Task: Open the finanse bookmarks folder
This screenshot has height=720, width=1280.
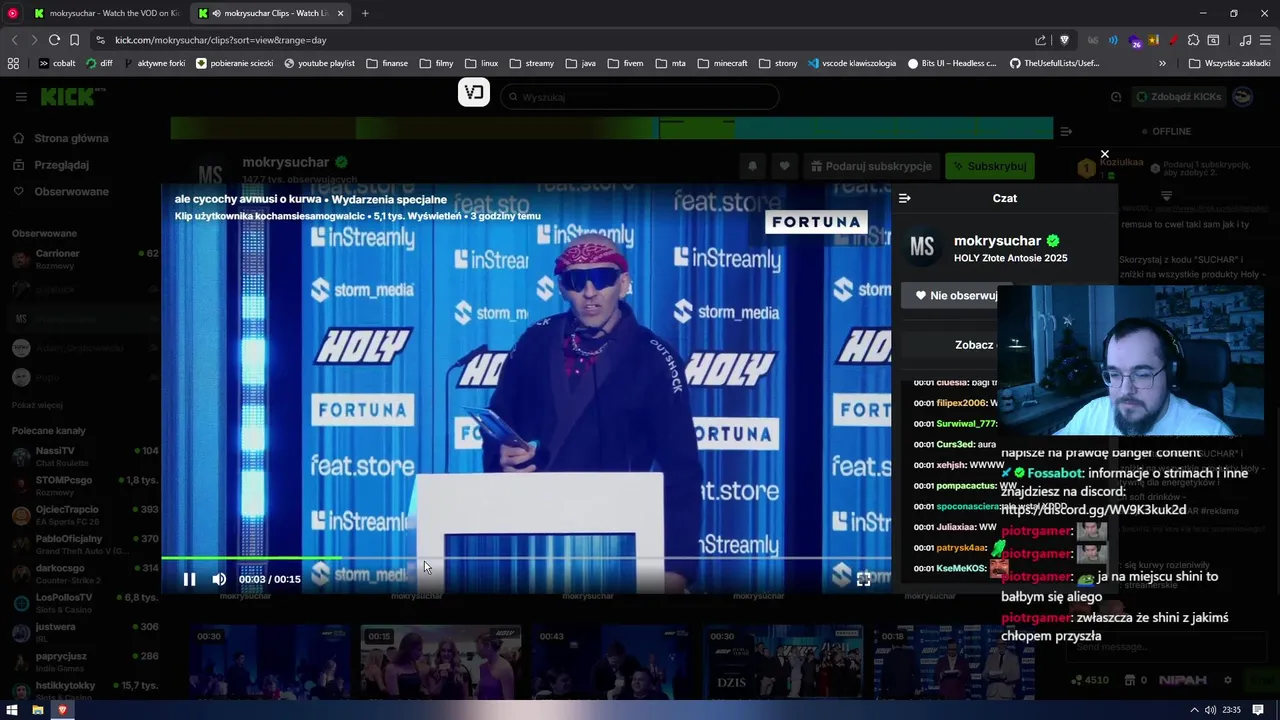Action: pyautogui.click(x=387, y=63)
